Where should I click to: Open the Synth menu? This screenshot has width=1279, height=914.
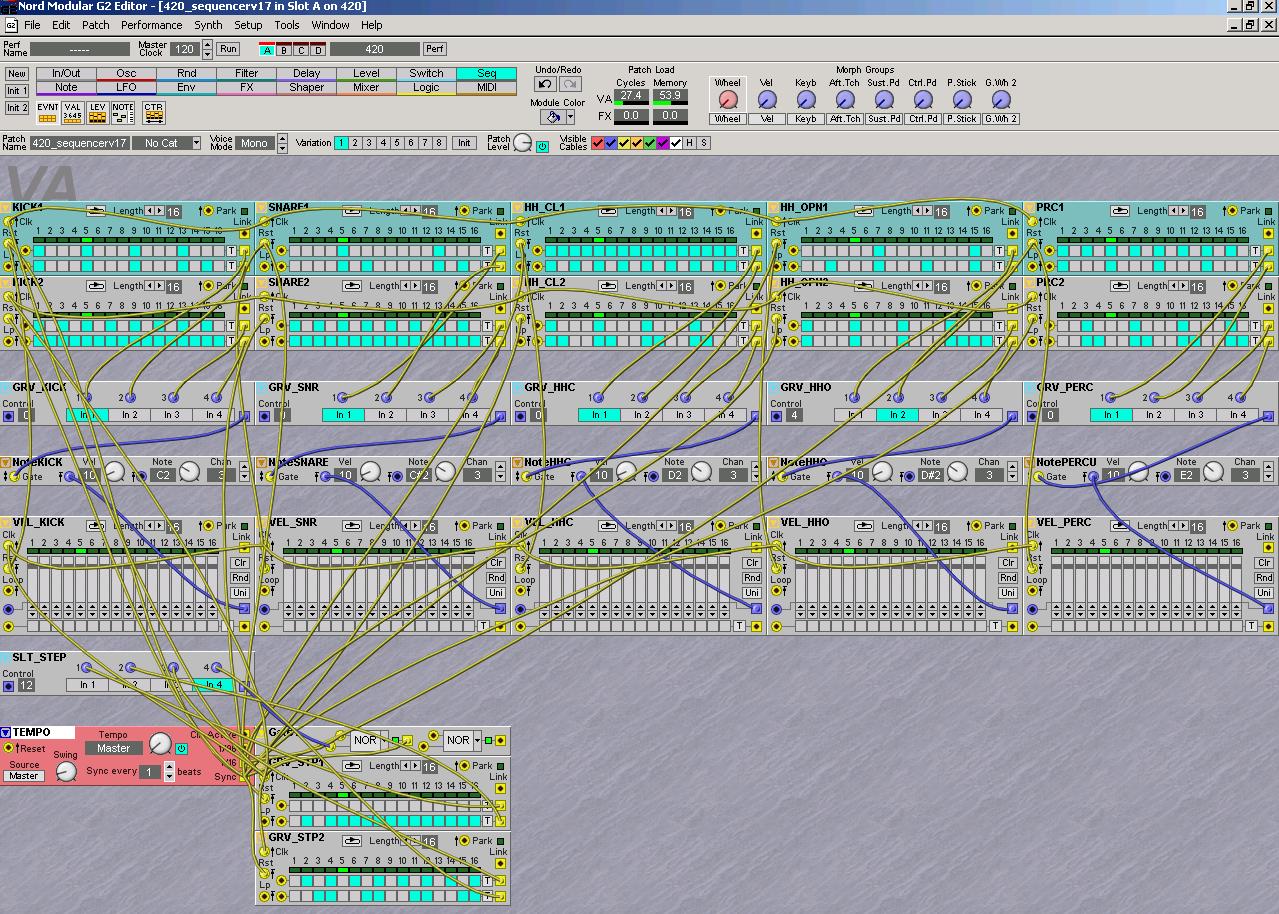(x=208, y=25)
